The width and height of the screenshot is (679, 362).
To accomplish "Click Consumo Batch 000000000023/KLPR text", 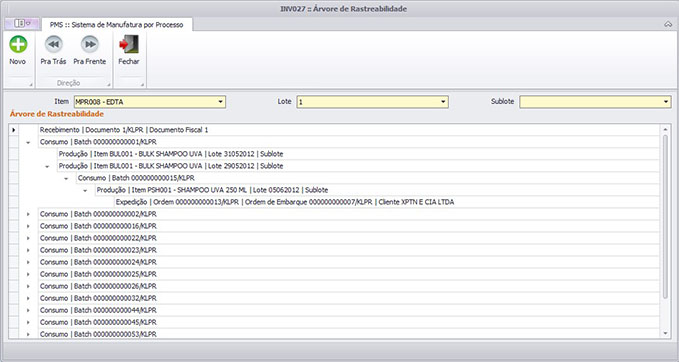I will tap(98, 250).
